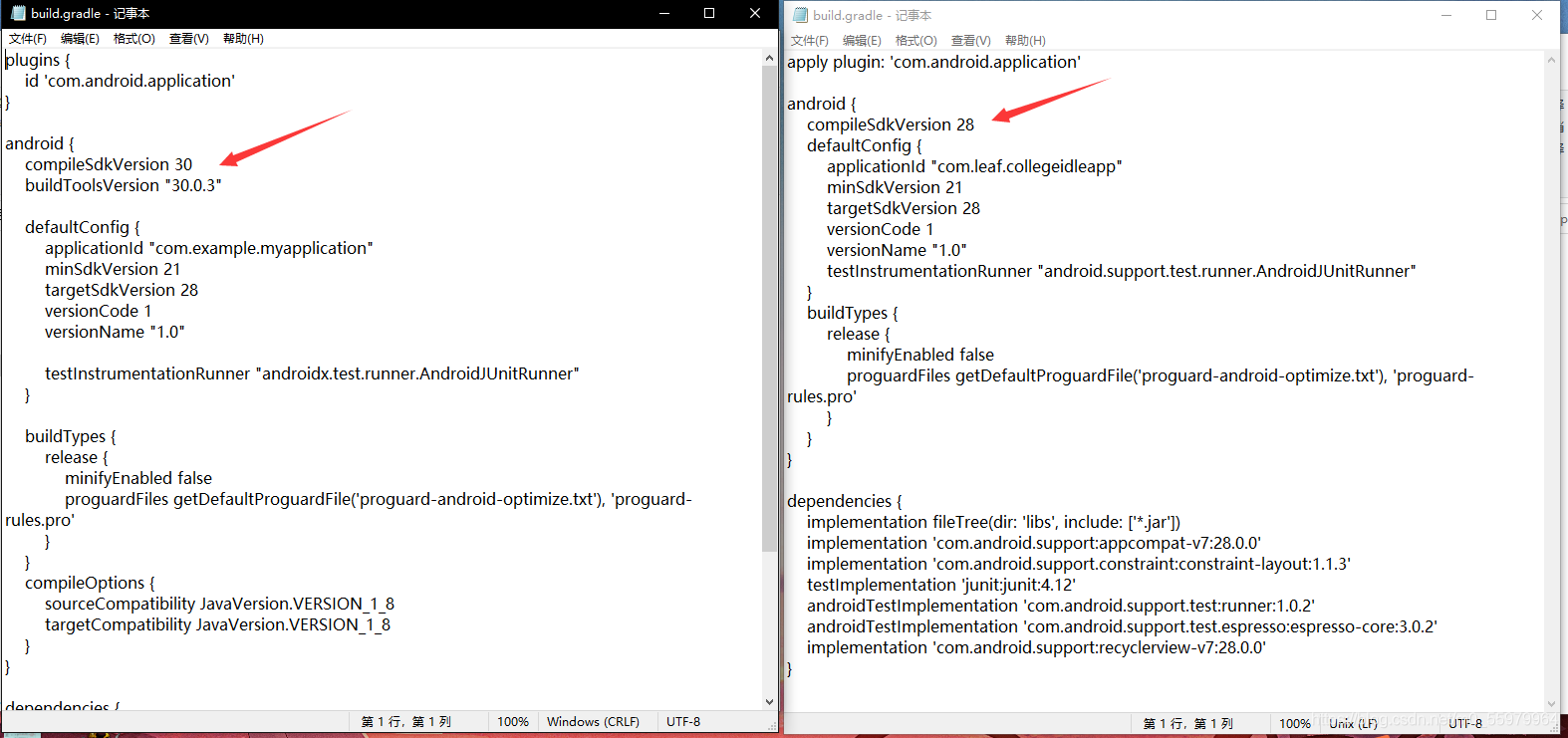Maximize the right build.gradle Notepad window
The width and height of the screenshot is (1568, 738).
tap(1491, 15)
